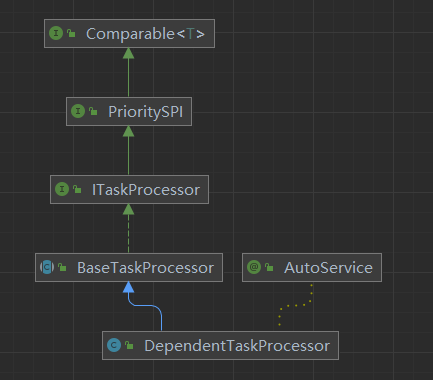The image size is (433, 380).
Task: Click the annotation @ icon on AutoService
Action: 254,267
